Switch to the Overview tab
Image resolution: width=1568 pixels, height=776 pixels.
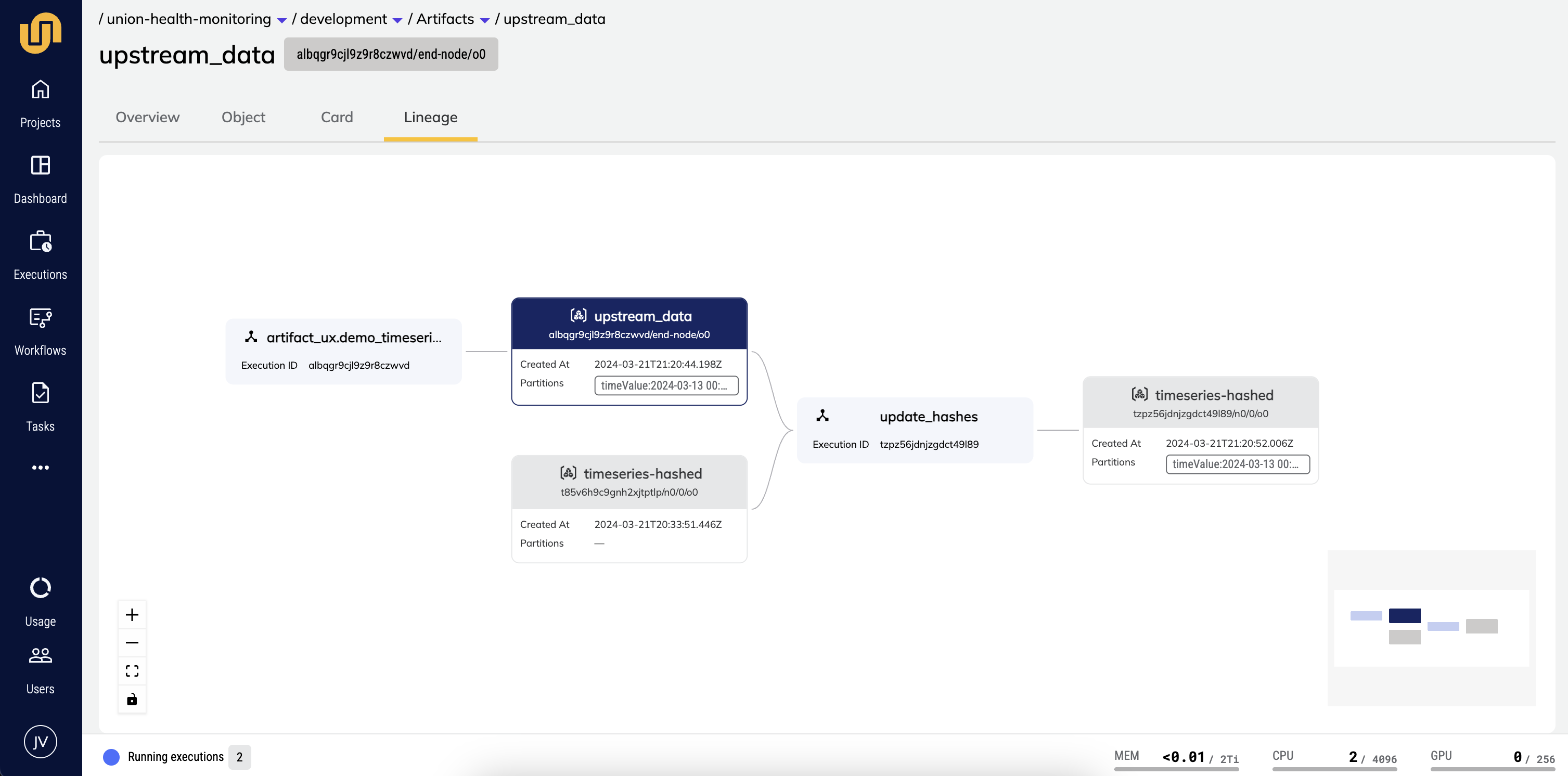147,117
